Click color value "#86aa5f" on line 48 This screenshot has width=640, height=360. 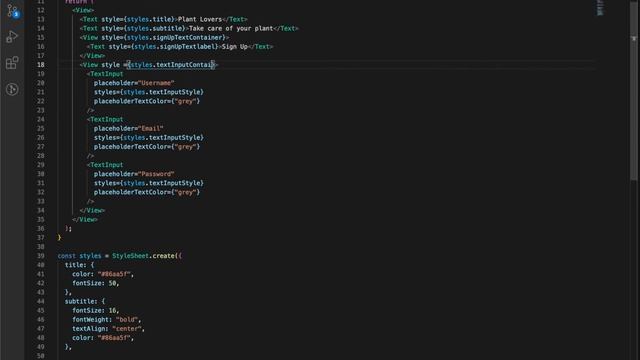click(x=114, y=338)
